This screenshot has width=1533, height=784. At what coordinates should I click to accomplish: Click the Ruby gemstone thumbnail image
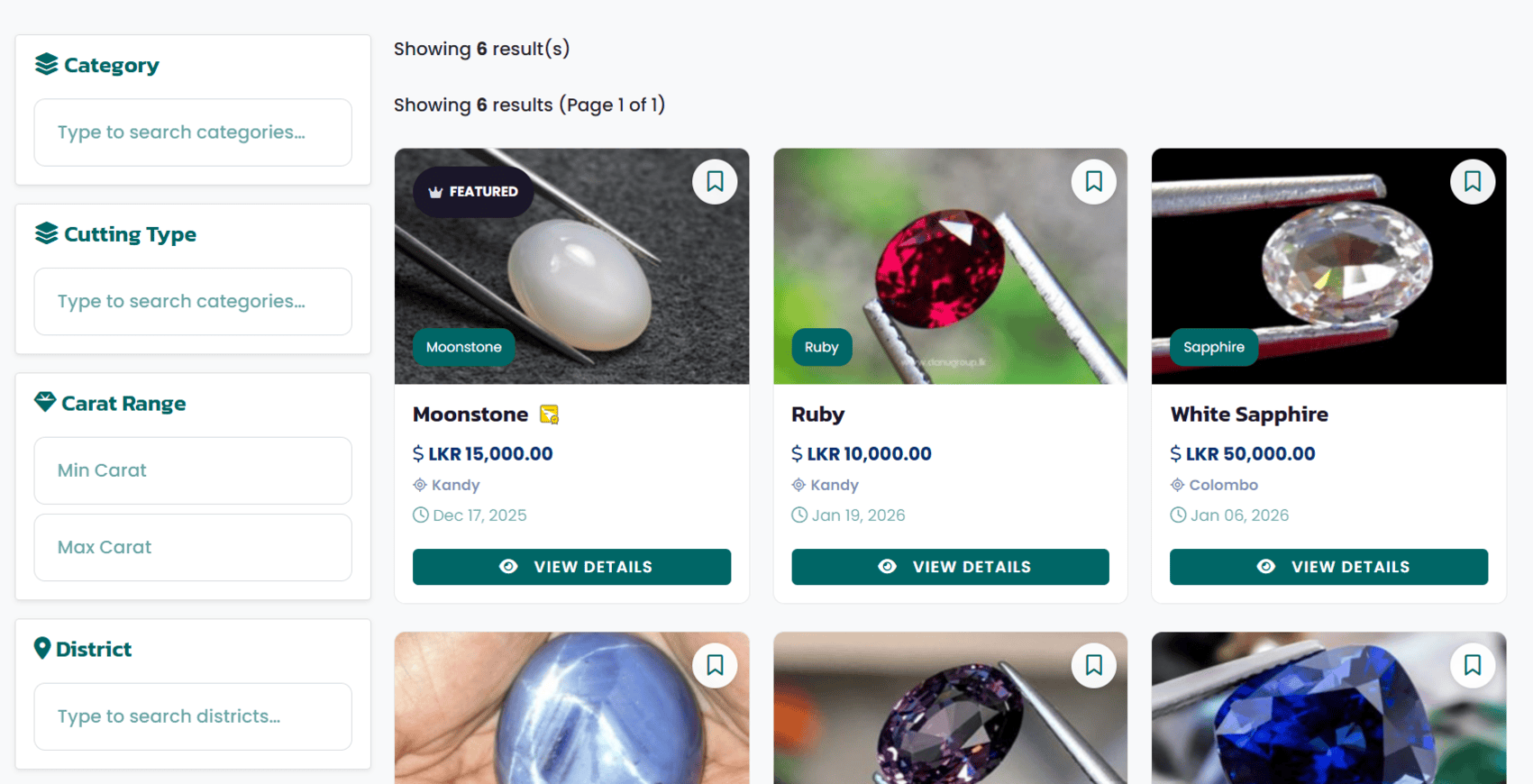949,266
